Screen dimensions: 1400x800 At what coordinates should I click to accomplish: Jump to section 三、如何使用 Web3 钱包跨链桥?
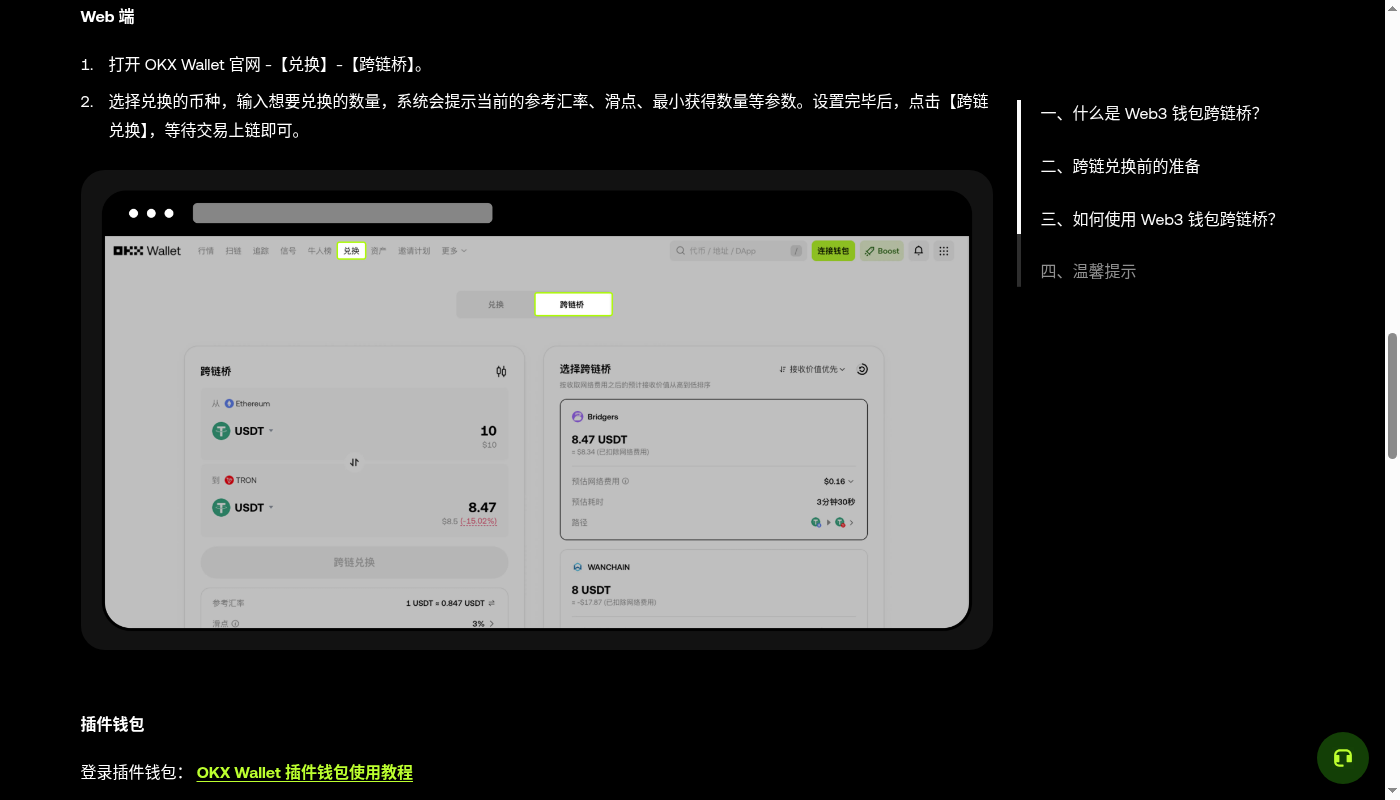click(x=1158, y=219)
